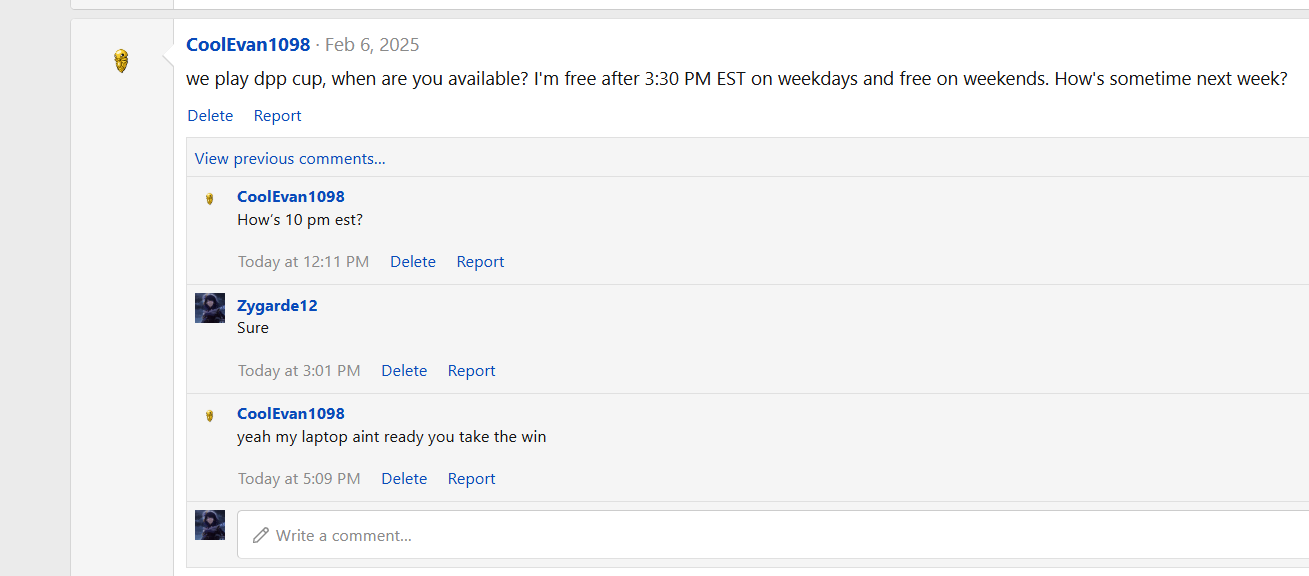
Task: Click small avatar beside "How's 10 pm est?" comment
Action: tap(210, 198)
